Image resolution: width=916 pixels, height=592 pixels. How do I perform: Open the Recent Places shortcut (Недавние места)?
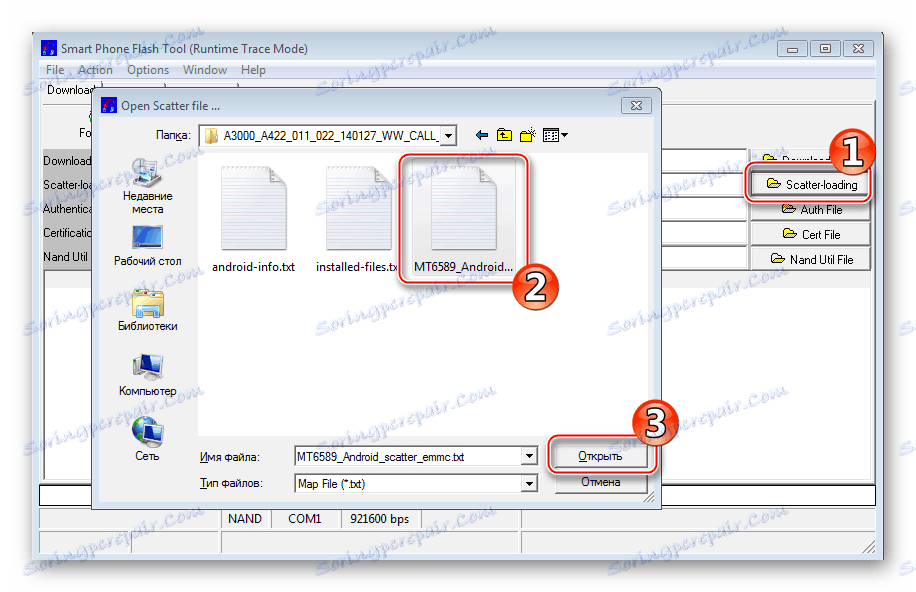(x=147, y=186)
